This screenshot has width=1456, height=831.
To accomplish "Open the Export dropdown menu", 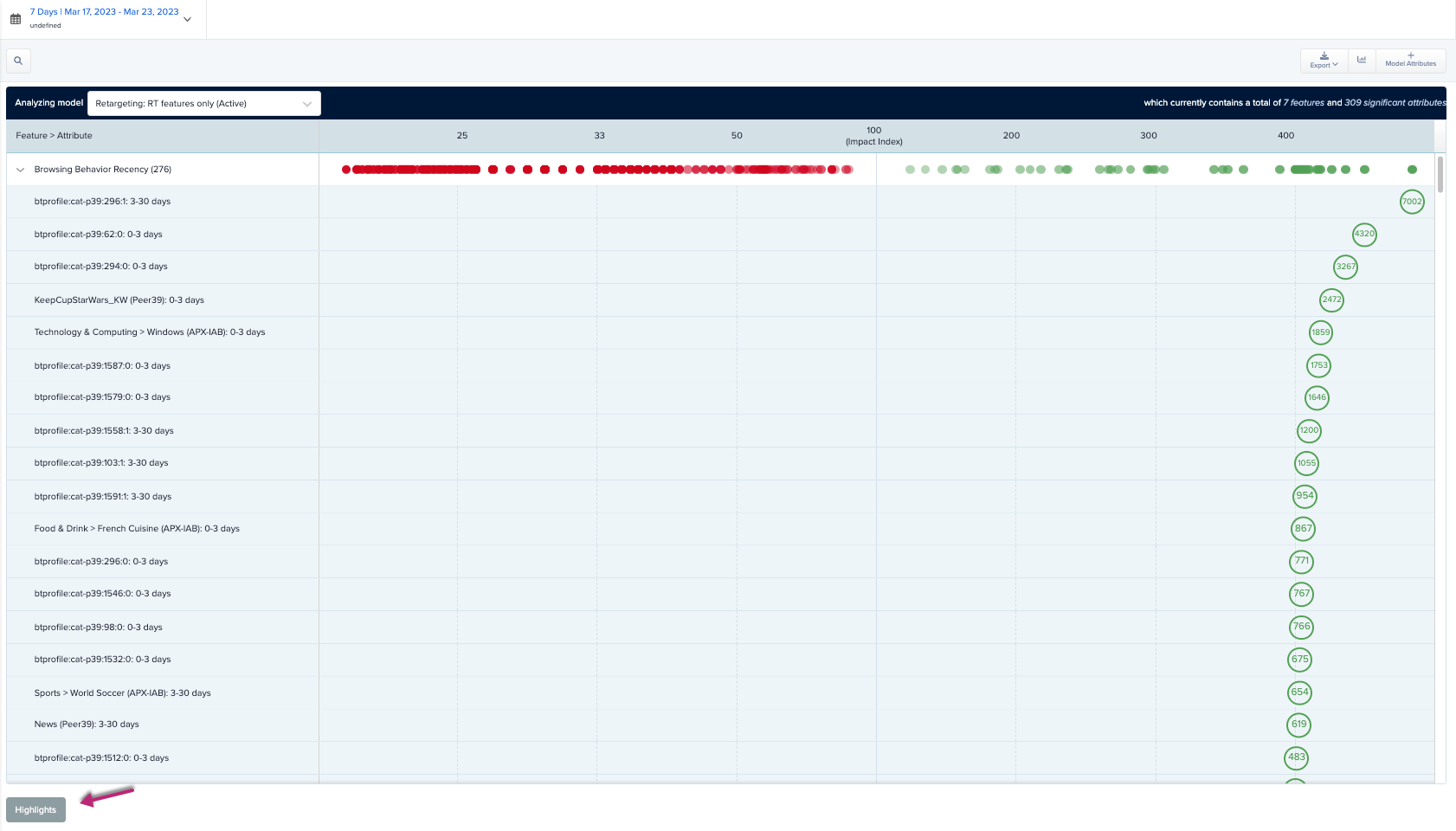I will click(1324, 61).
